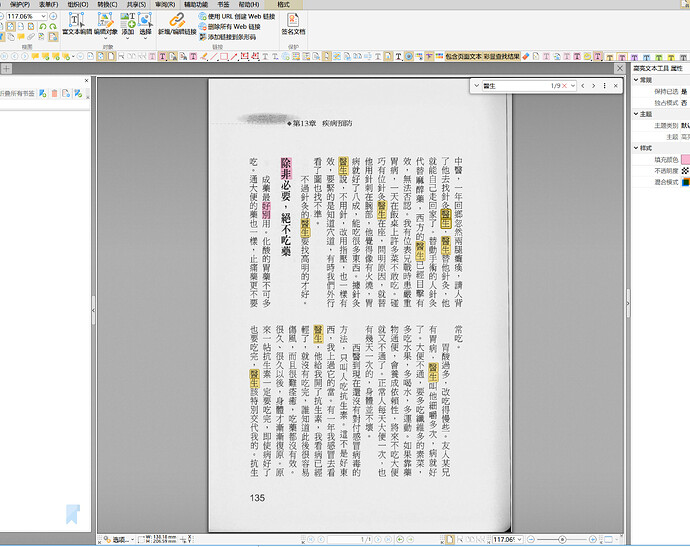Image resolution: width=690 pixels, height=547 pixels.
Task: Close the bookmarks side panel
Action: pyautogui.click(x=86, y=81)
